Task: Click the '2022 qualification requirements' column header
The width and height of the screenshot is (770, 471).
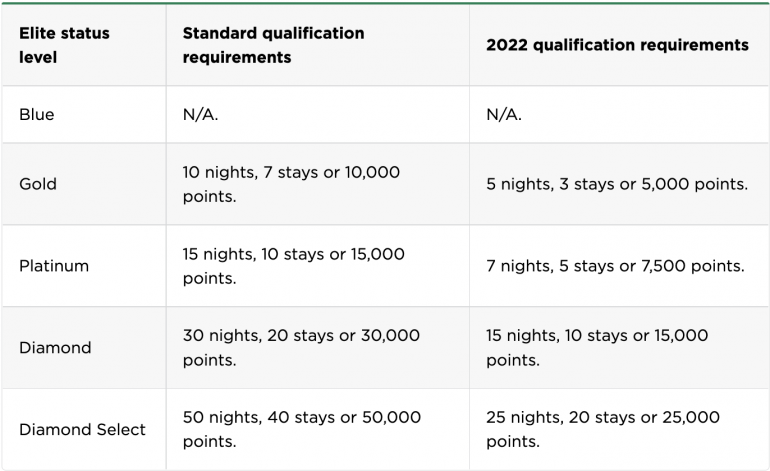Action: pyautogui.click(x=617, y=45)
